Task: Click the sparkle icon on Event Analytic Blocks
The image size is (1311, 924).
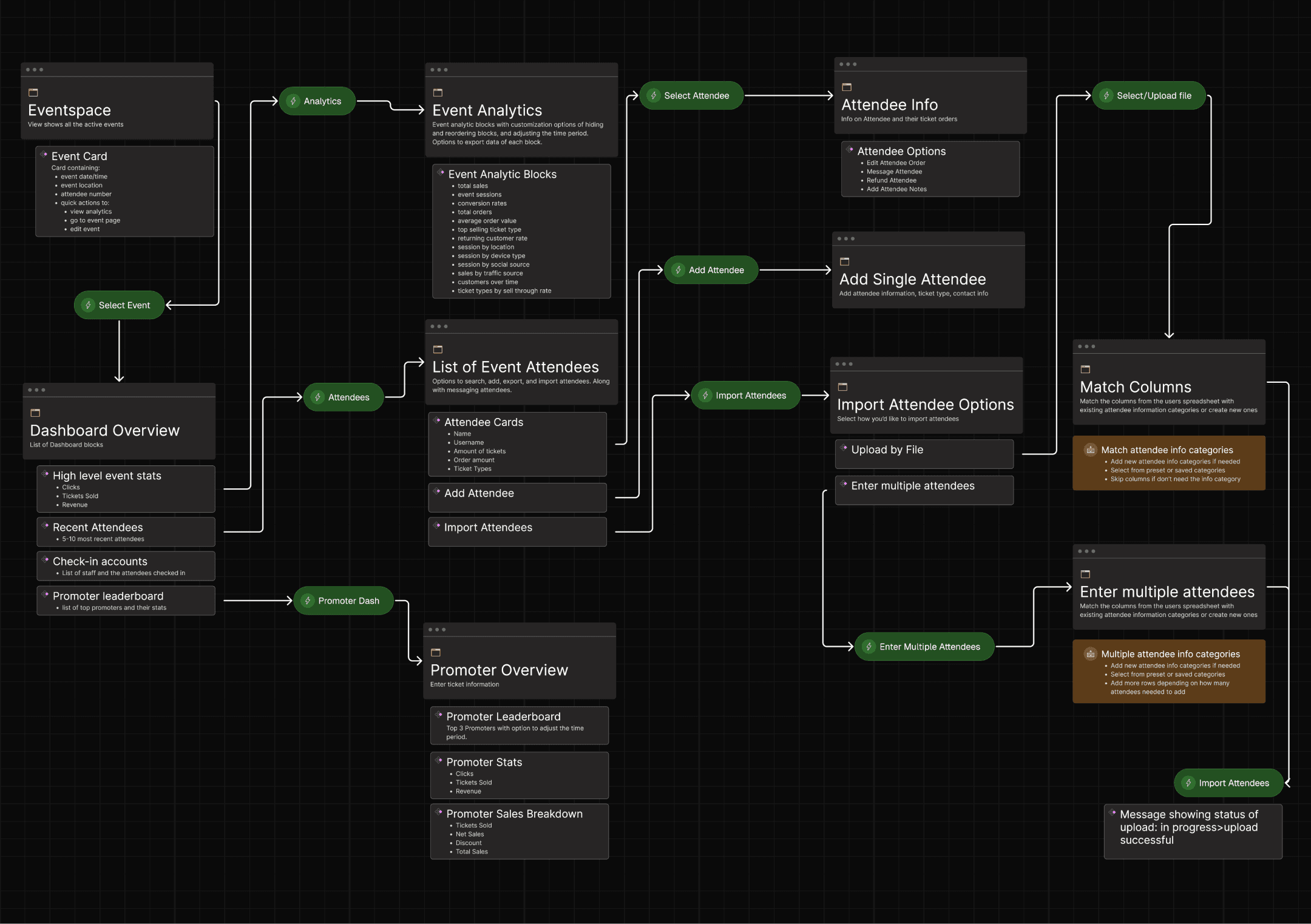Action: pos(440,172)
